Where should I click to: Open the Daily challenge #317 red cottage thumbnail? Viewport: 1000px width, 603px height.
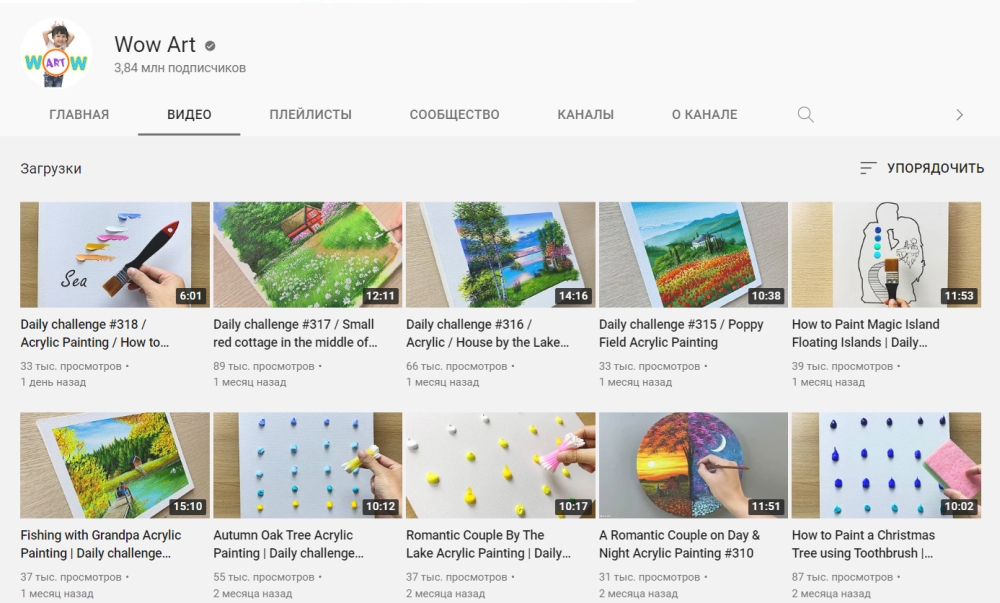pos(307,255)
